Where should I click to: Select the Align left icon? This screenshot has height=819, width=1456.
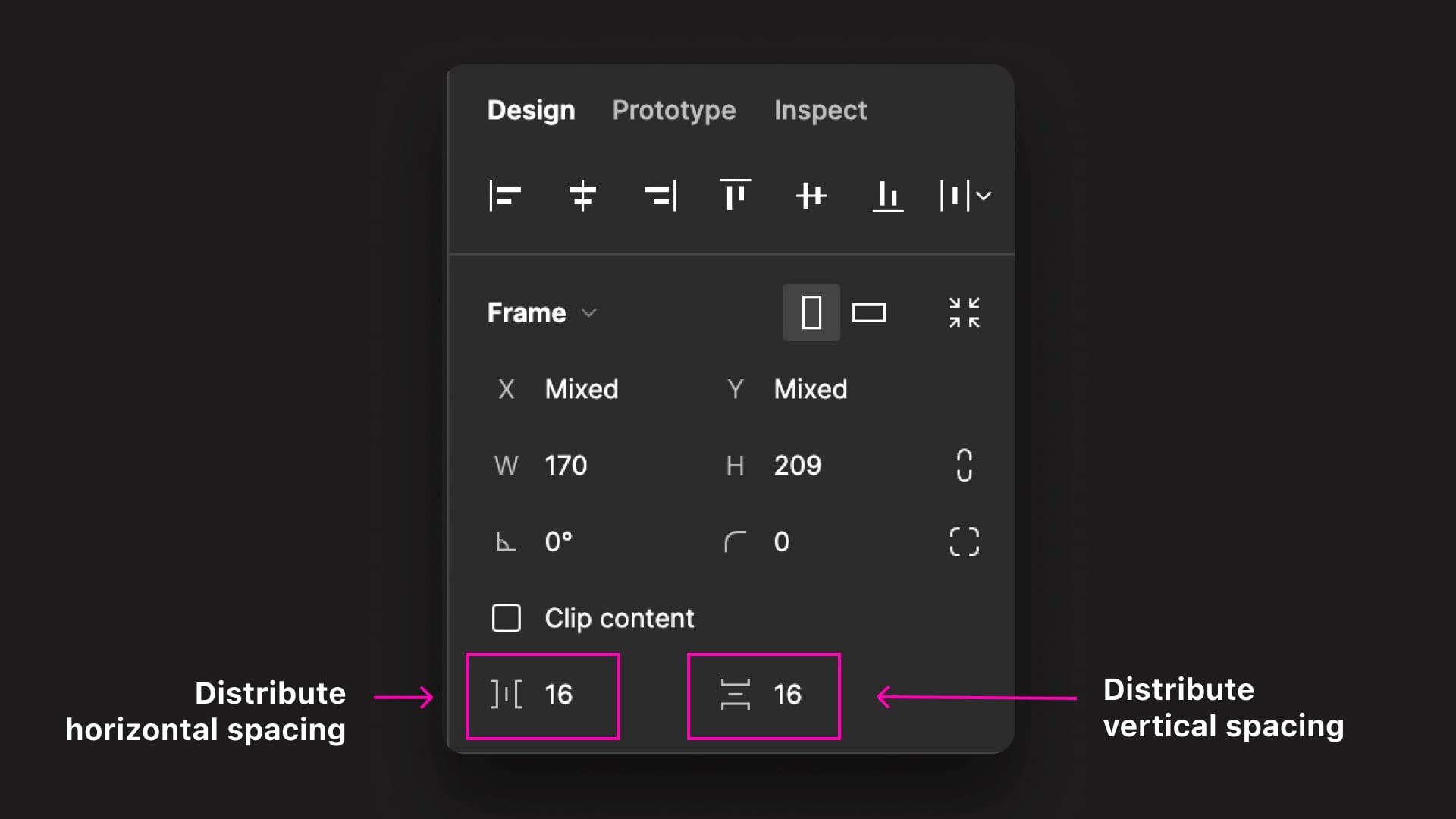(x=505, y=196)
